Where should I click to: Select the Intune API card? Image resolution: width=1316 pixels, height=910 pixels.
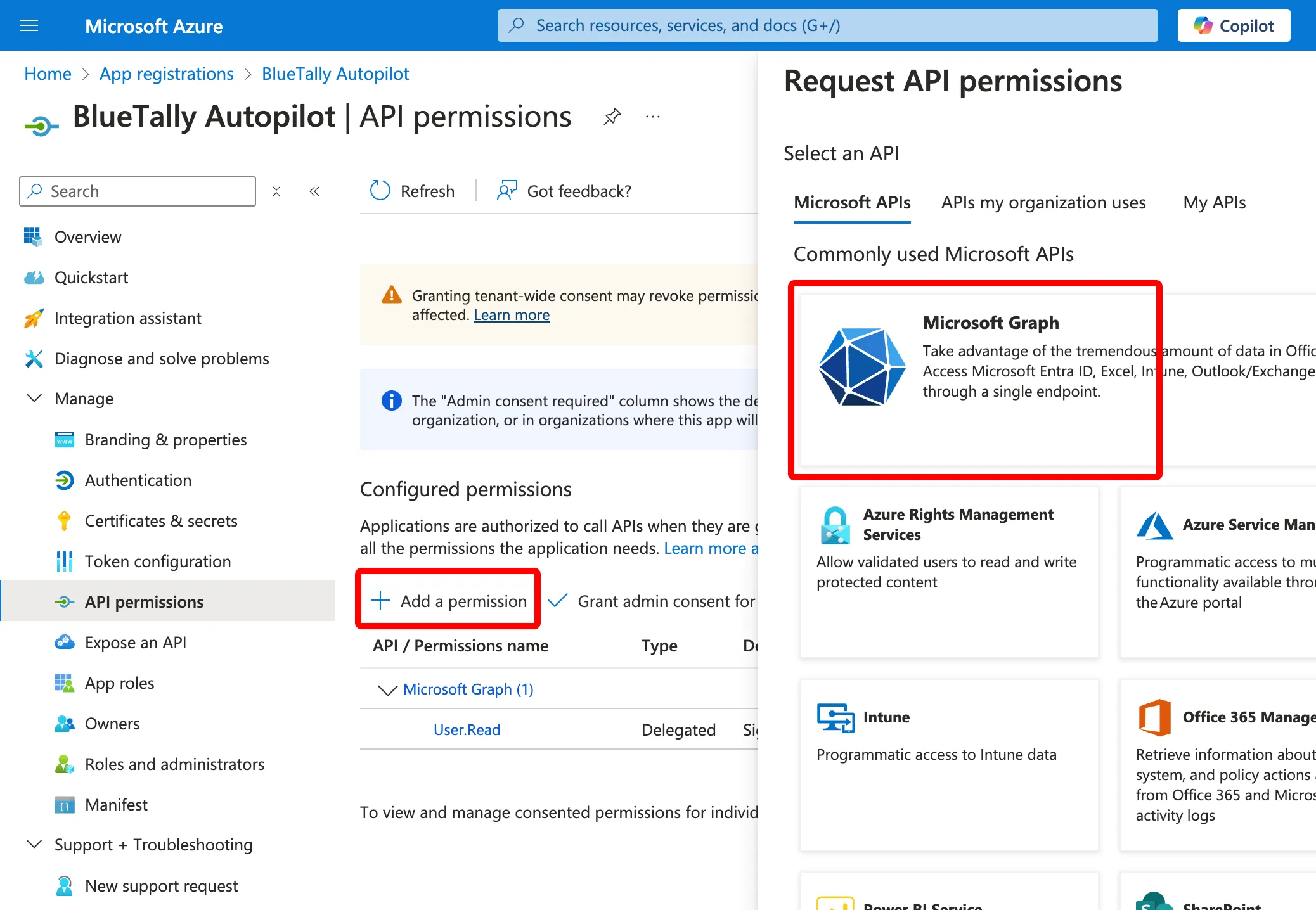click(949, 765)
